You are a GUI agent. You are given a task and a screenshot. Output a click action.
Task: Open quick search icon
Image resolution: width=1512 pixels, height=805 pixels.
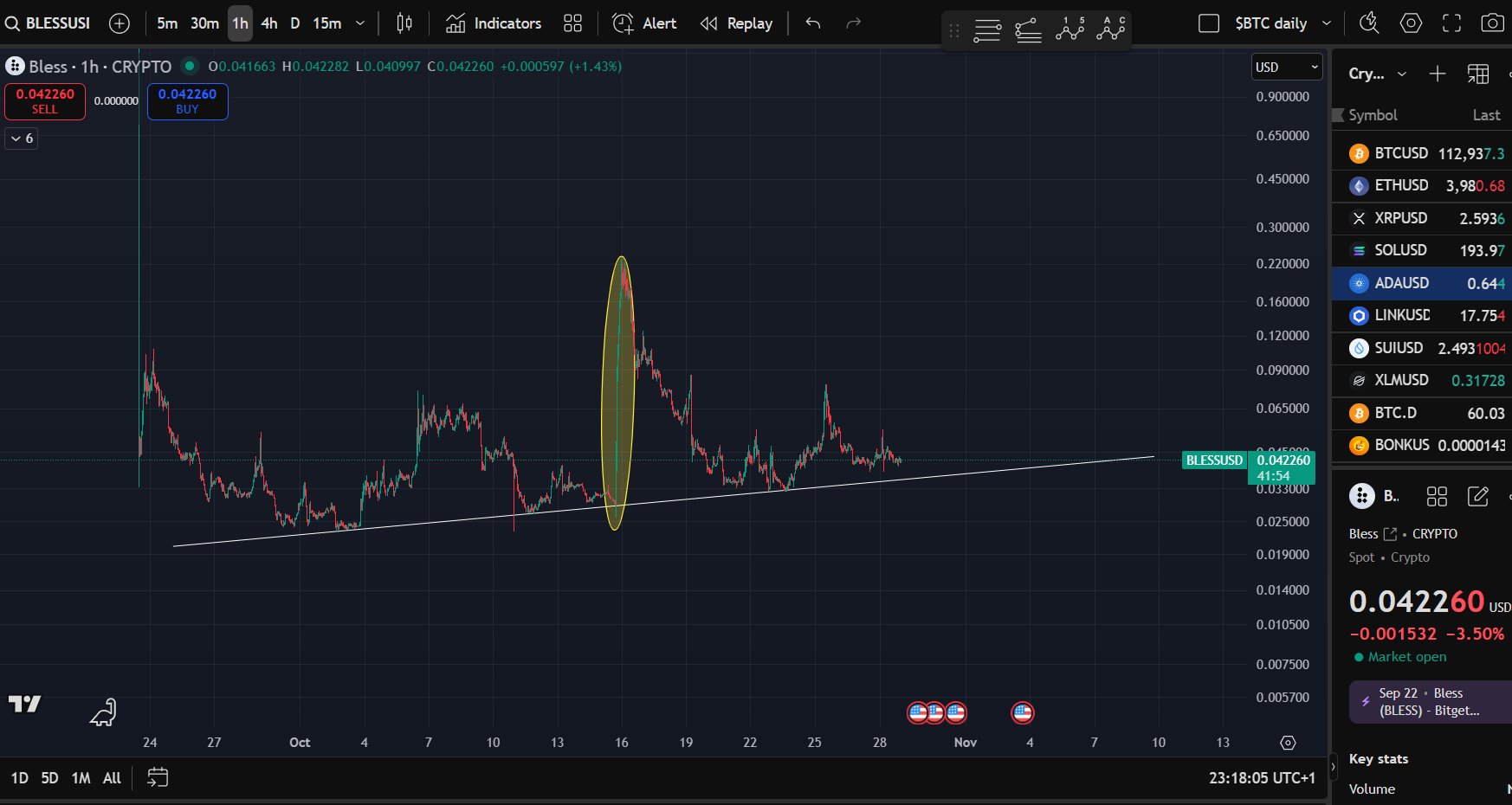click(x=1369, y=23)
